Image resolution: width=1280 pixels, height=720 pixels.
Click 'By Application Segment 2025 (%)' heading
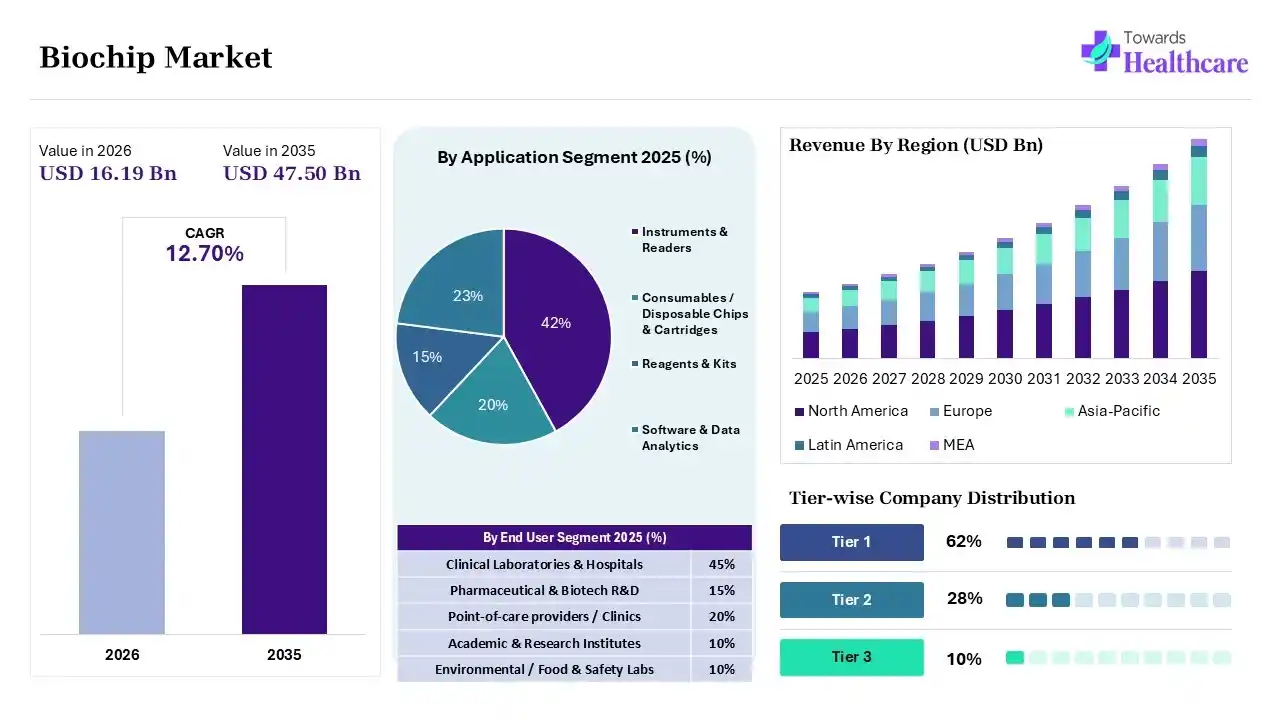574,157
